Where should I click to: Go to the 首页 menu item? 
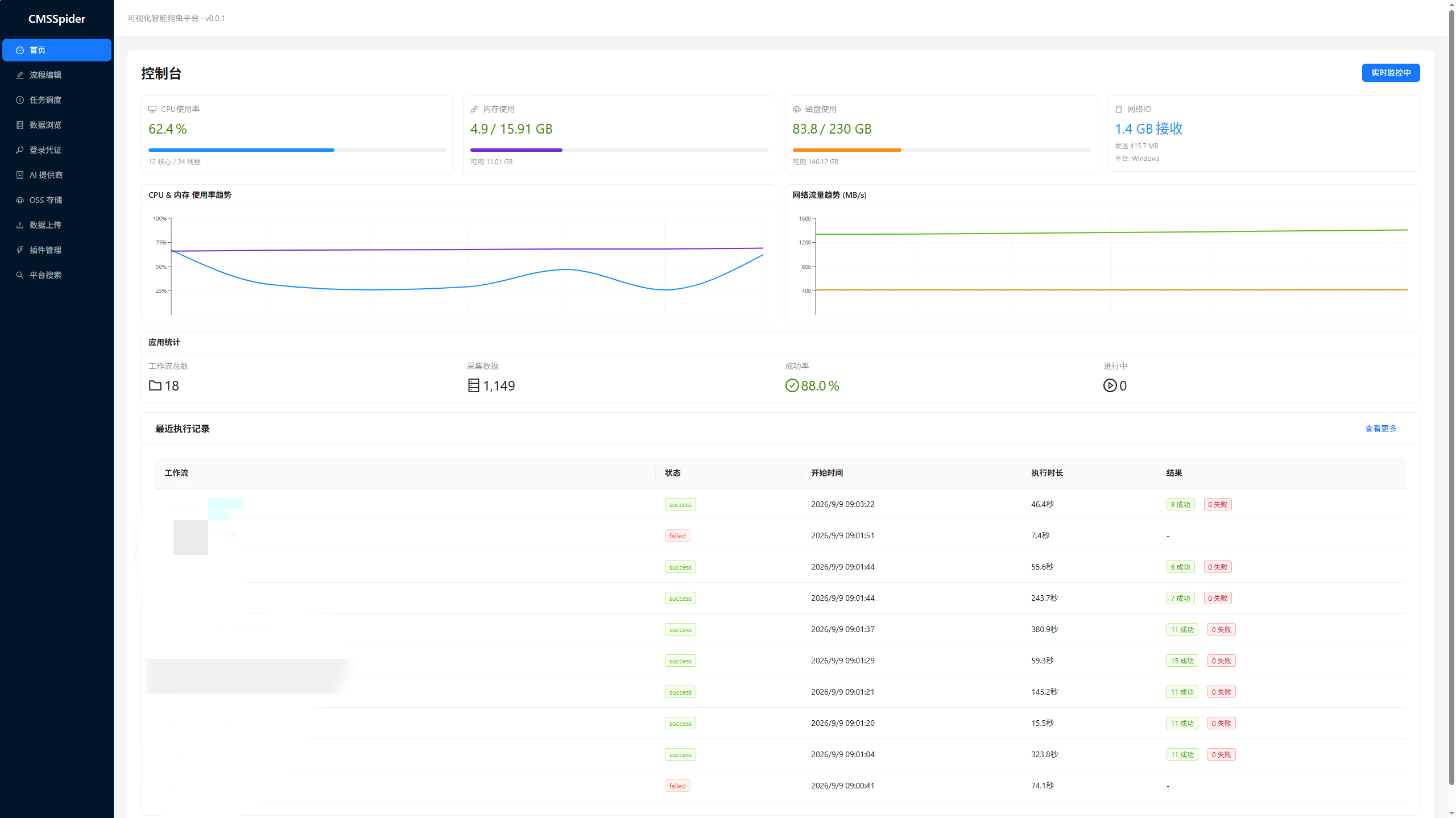pos(57,50)
